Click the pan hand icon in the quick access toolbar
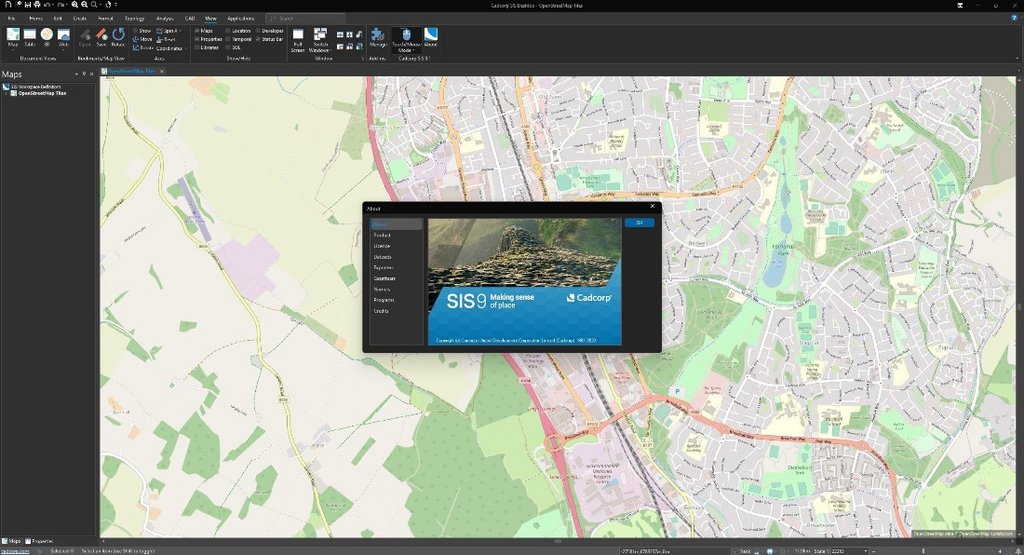The height and width of the screenshot is (555, 1024). click(108, 5)
